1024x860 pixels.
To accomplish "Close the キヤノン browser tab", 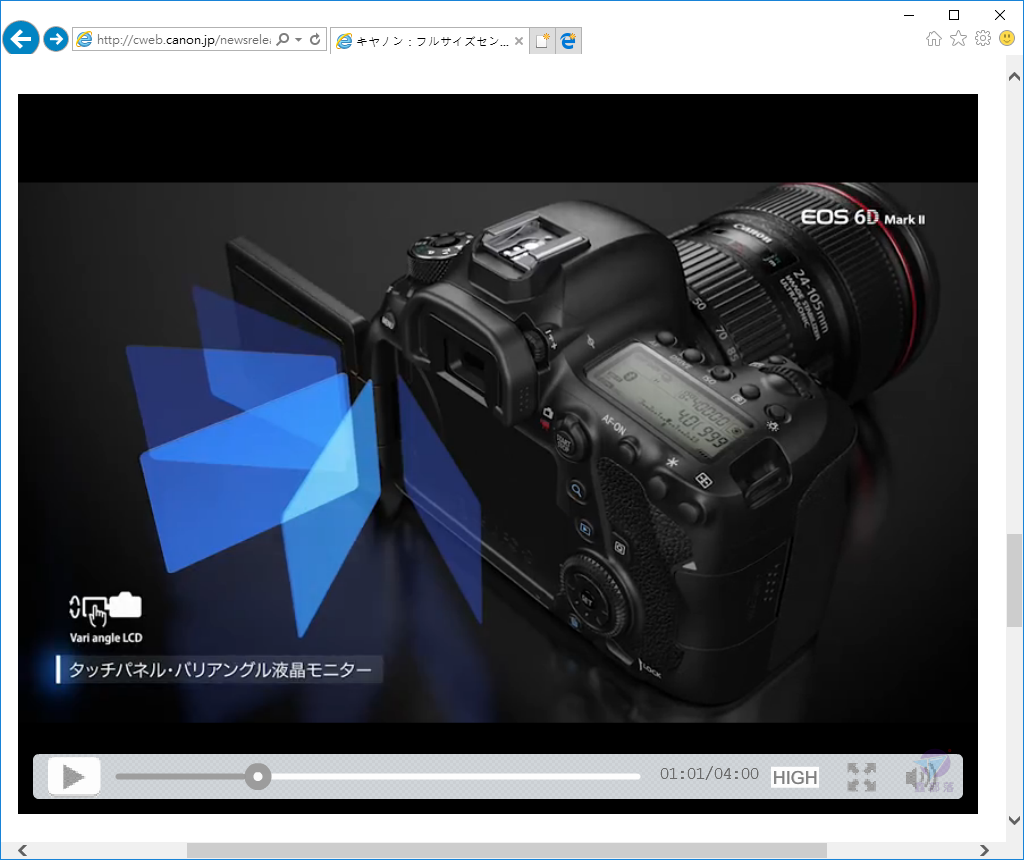I will click(x=519, y=41).
